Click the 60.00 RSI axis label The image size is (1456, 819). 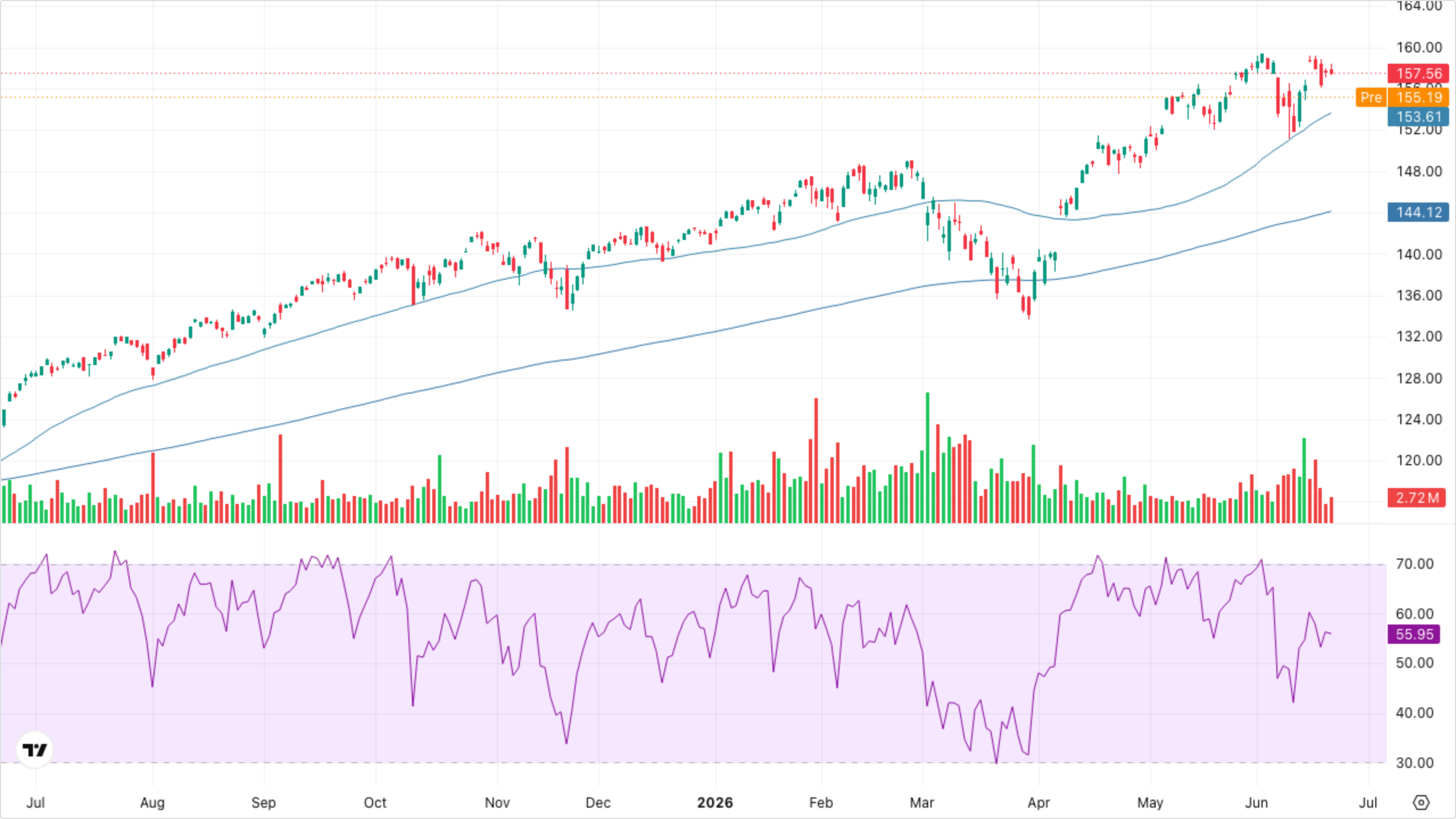click(1414, 614)
